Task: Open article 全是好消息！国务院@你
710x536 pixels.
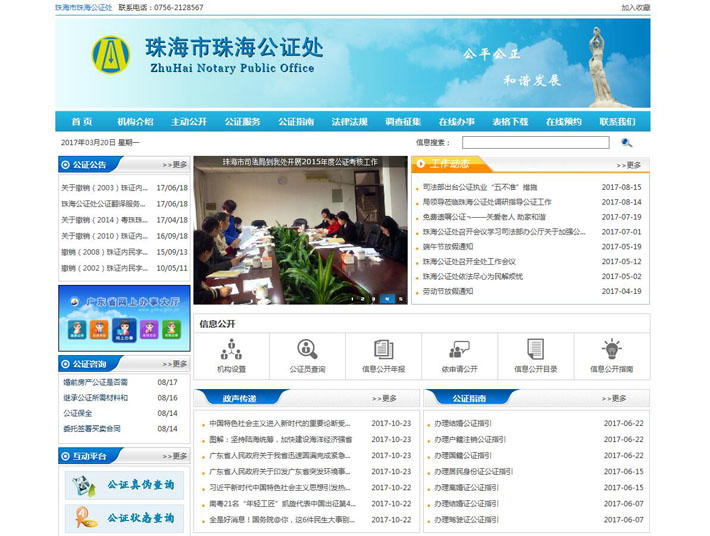Action: click(282, 520)
